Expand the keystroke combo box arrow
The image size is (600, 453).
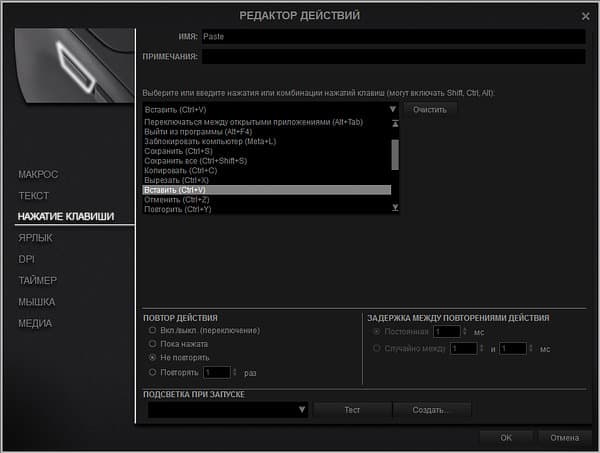click(x=393, y=109)
